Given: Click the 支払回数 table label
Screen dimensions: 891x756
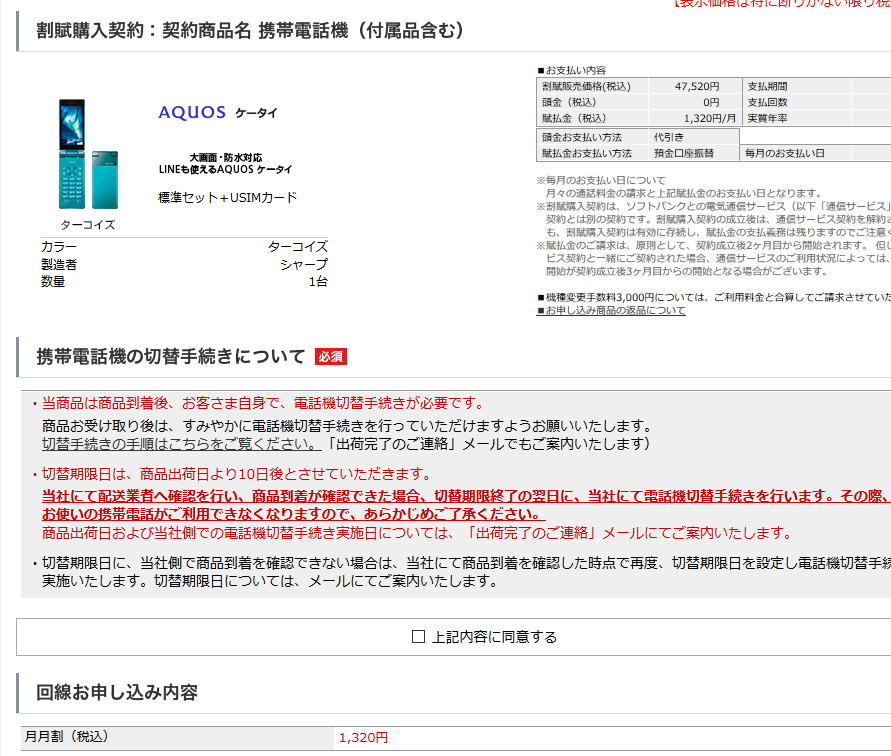Looking at the screenshot, I should pos(767,102).
